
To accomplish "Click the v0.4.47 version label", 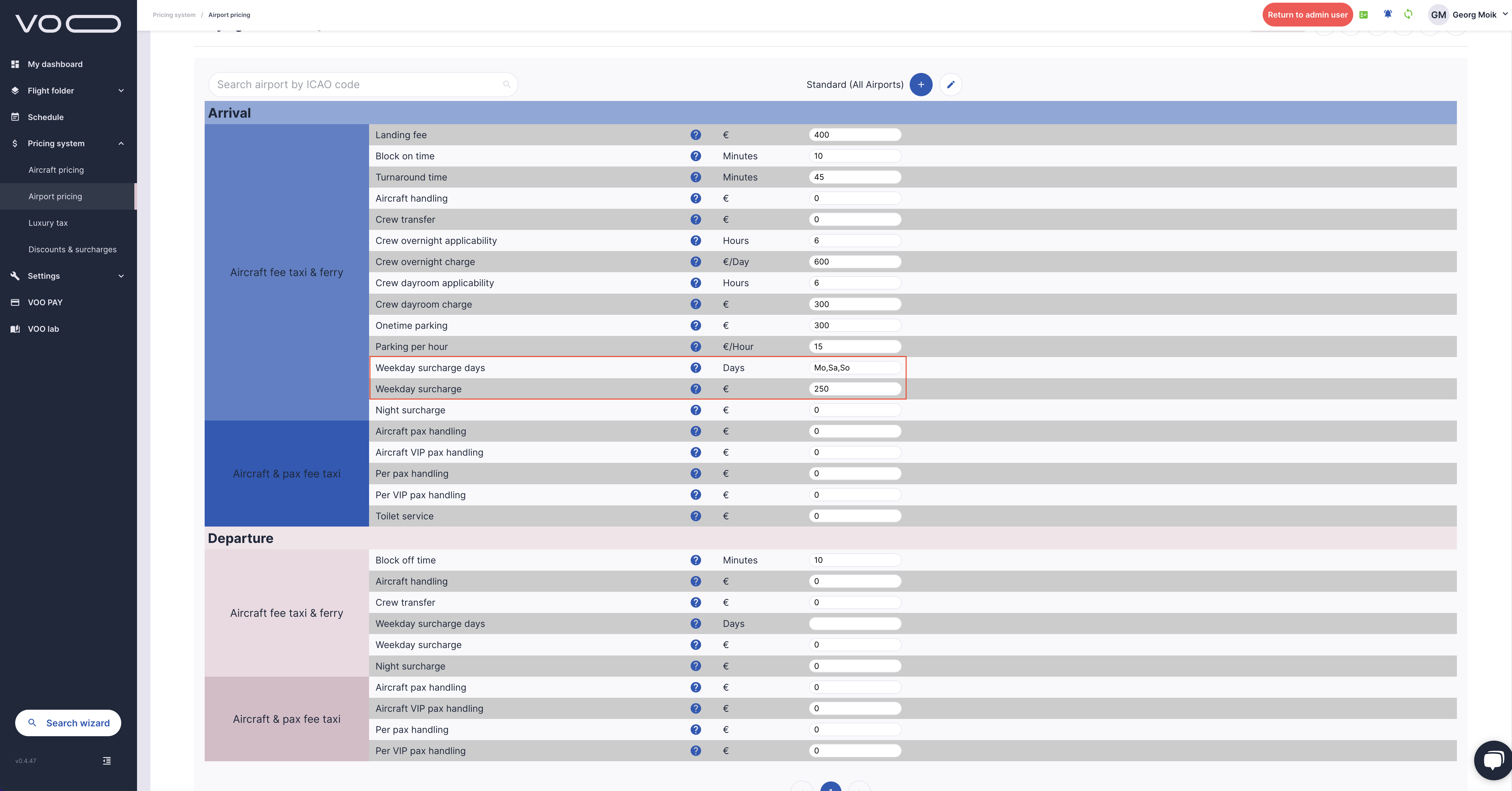I will point(26,761).
